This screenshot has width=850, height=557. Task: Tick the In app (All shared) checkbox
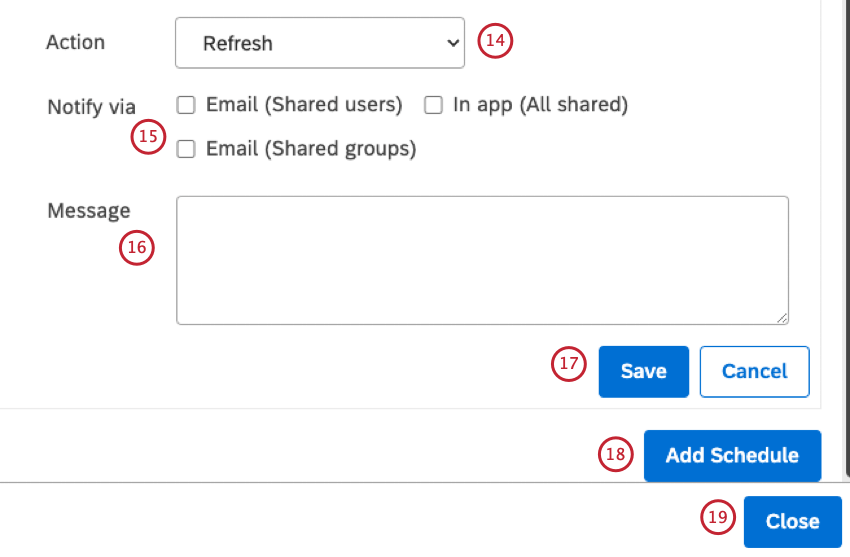(433, 105)
